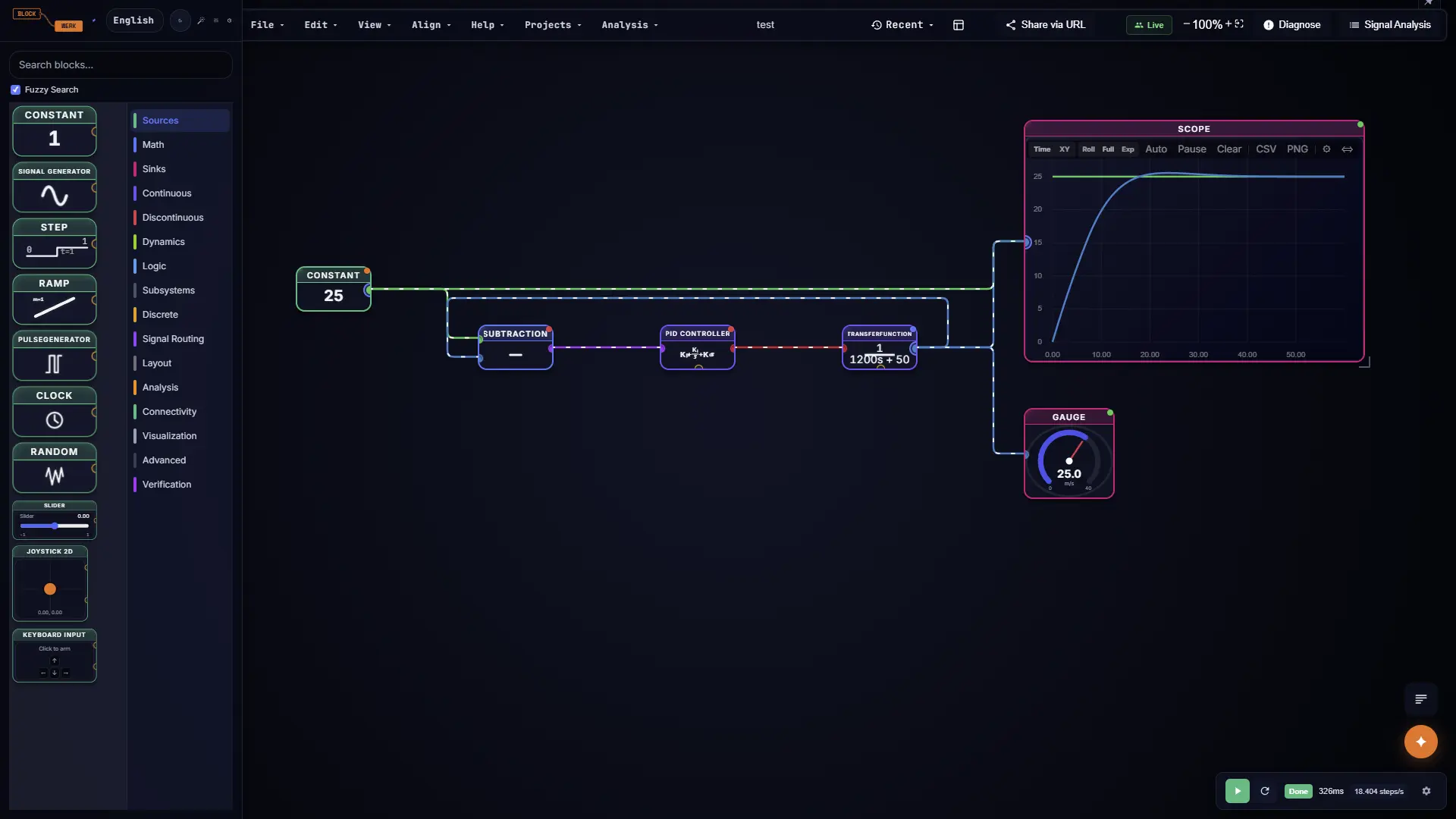Select the Math block category

point(180,145)
